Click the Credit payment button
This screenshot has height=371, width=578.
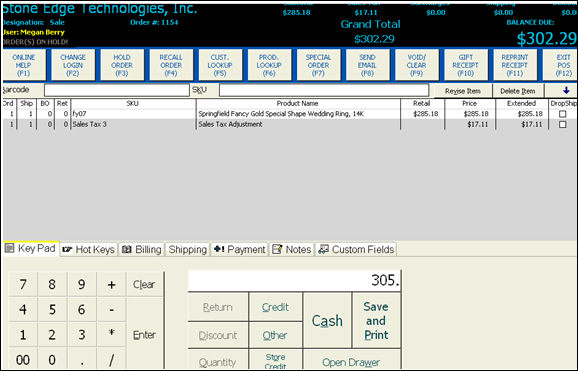(275, 307)
